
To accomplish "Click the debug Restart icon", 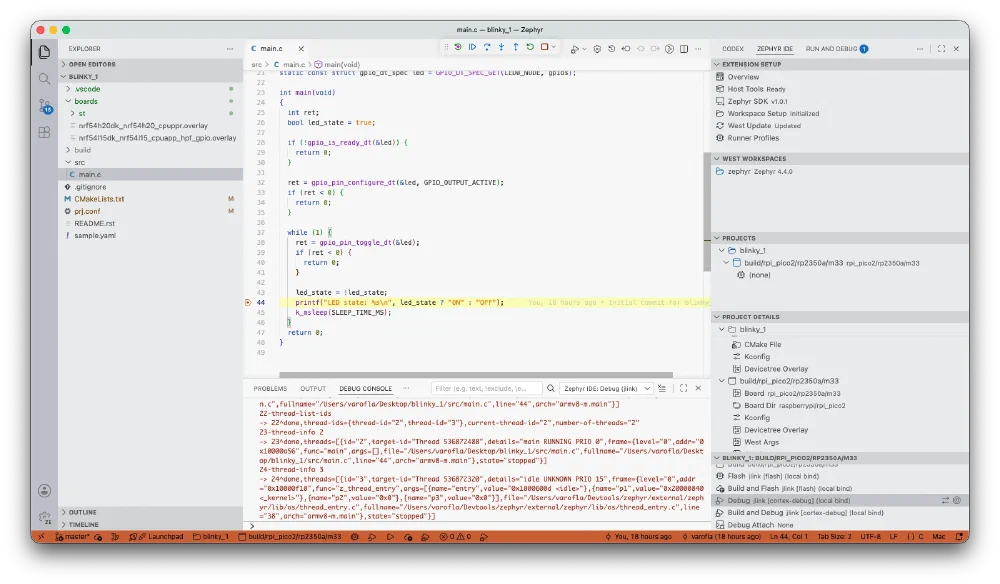I will pos(530,47).
